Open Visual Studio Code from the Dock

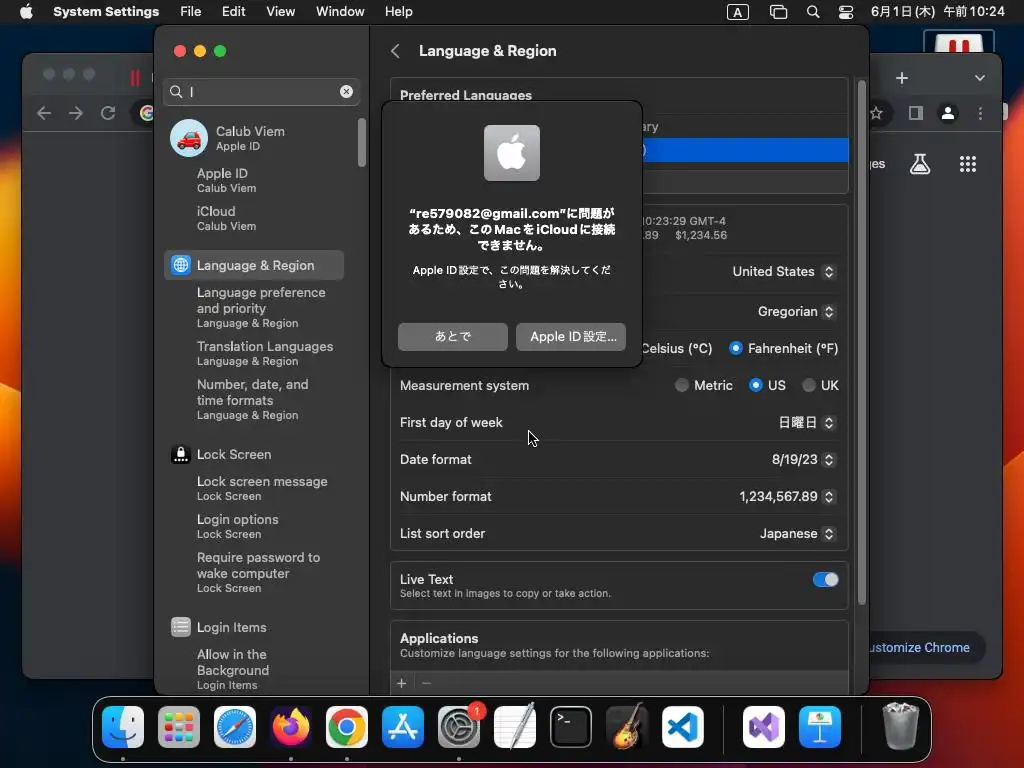[x=682, y=727]
